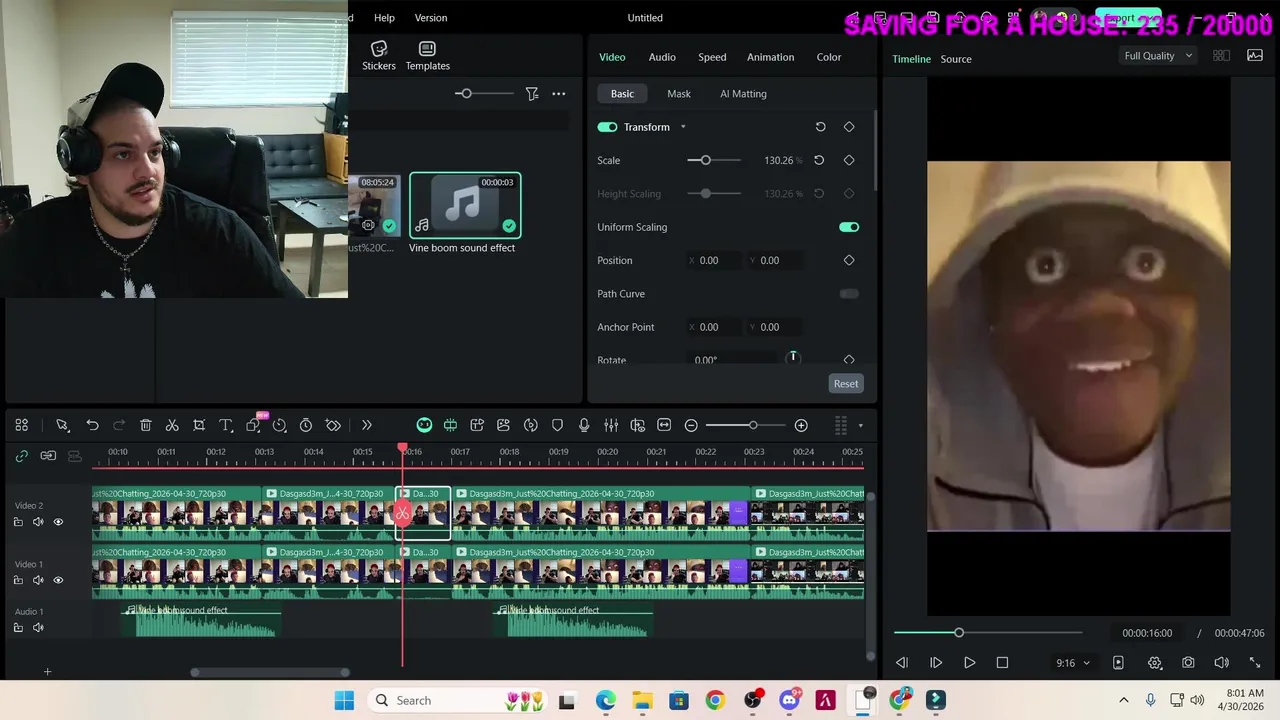This screenshot has height=720, width=1280.
Task: Disable Uniform Scaling toggle
Action: click(x=849, y=227)
